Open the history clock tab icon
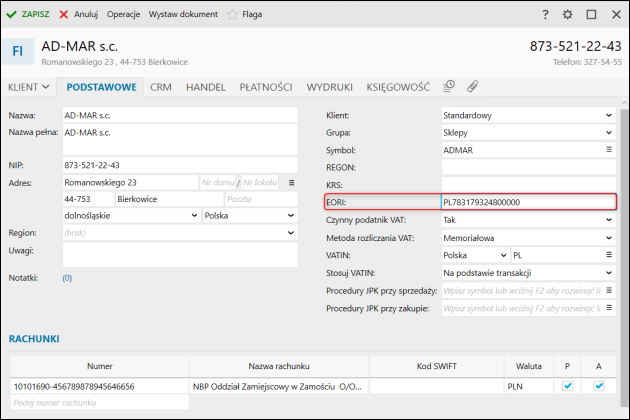 (x=449, y=86)
